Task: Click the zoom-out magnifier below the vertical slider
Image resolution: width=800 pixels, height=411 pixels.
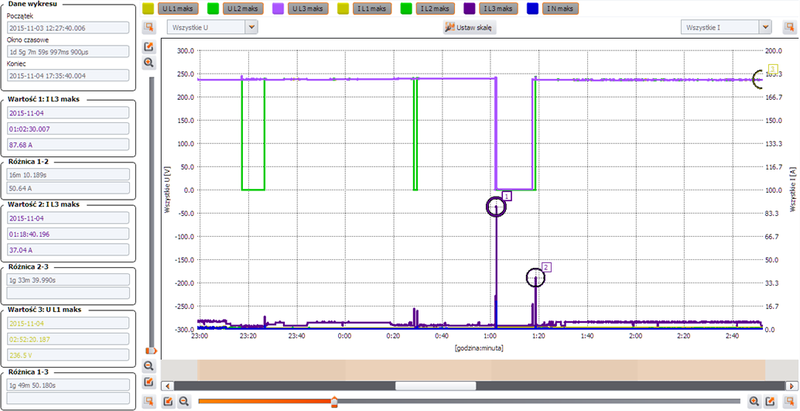Action: pyautogui.click(x=149, y=366)
